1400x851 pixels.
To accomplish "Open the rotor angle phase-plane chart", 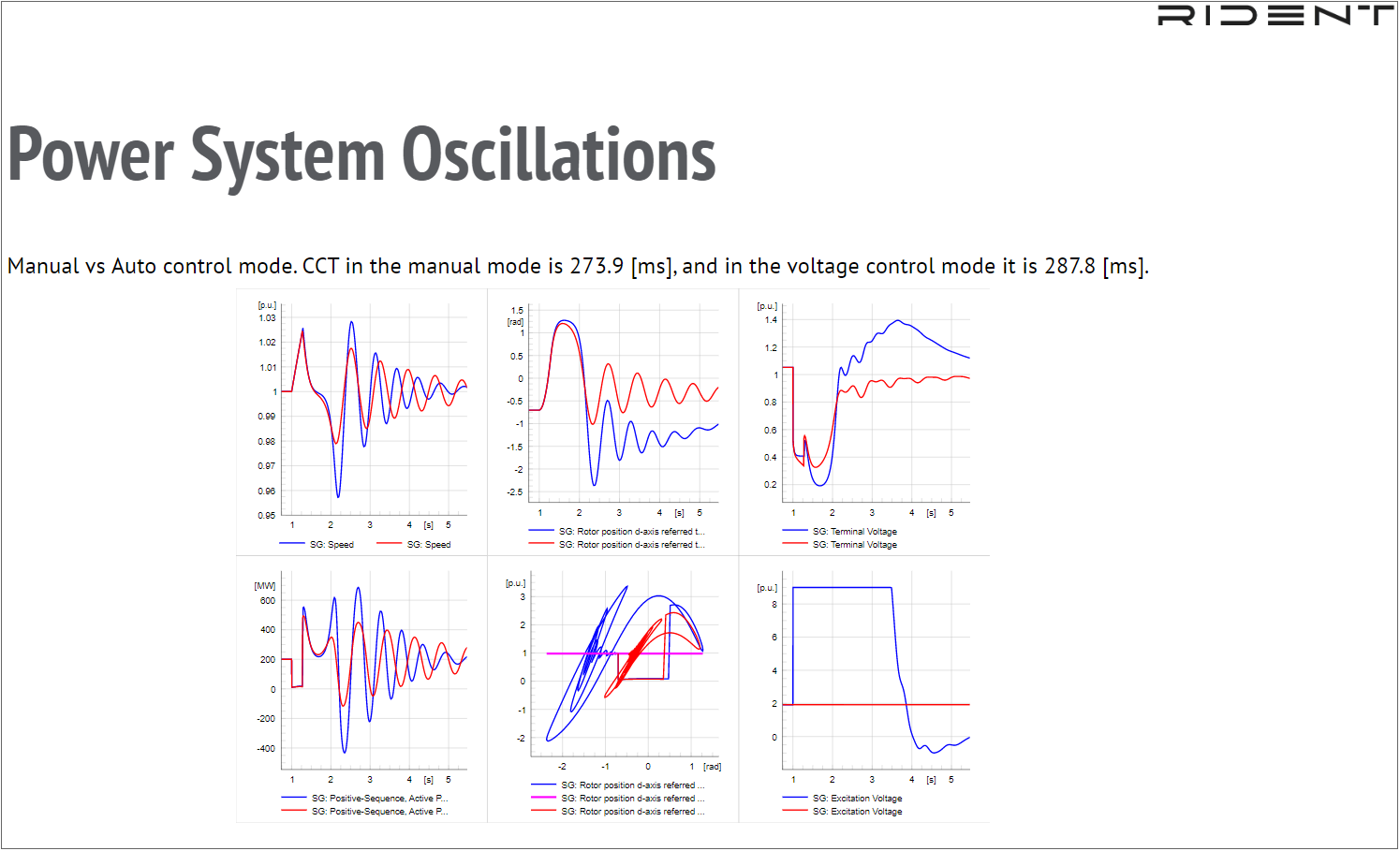I will [x=613, y=690].
